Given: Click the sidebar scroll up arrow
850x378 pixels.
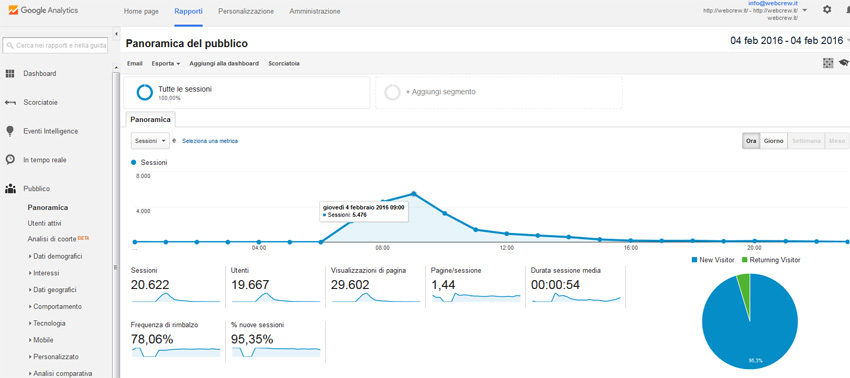Looking at the screenshot, I should 116,67.
